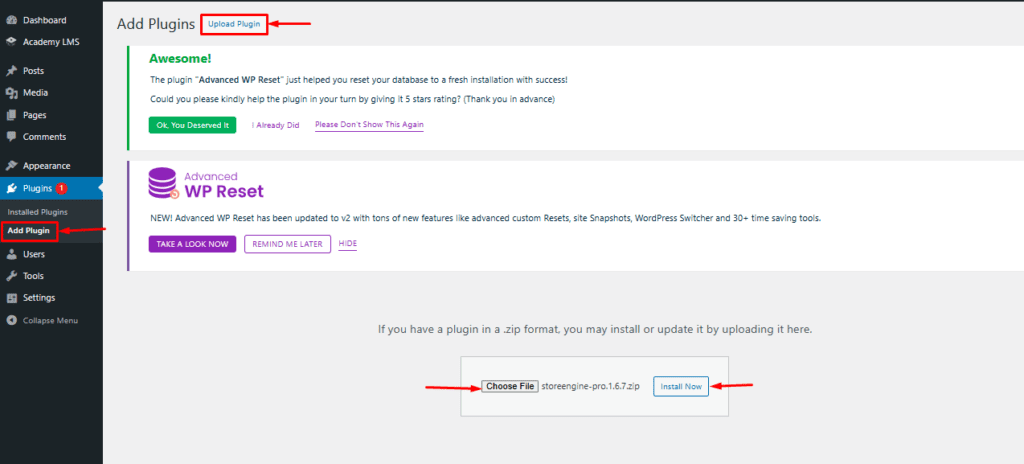Open the Academy LMS menu
1024x464 pixels.
(51, 42)
